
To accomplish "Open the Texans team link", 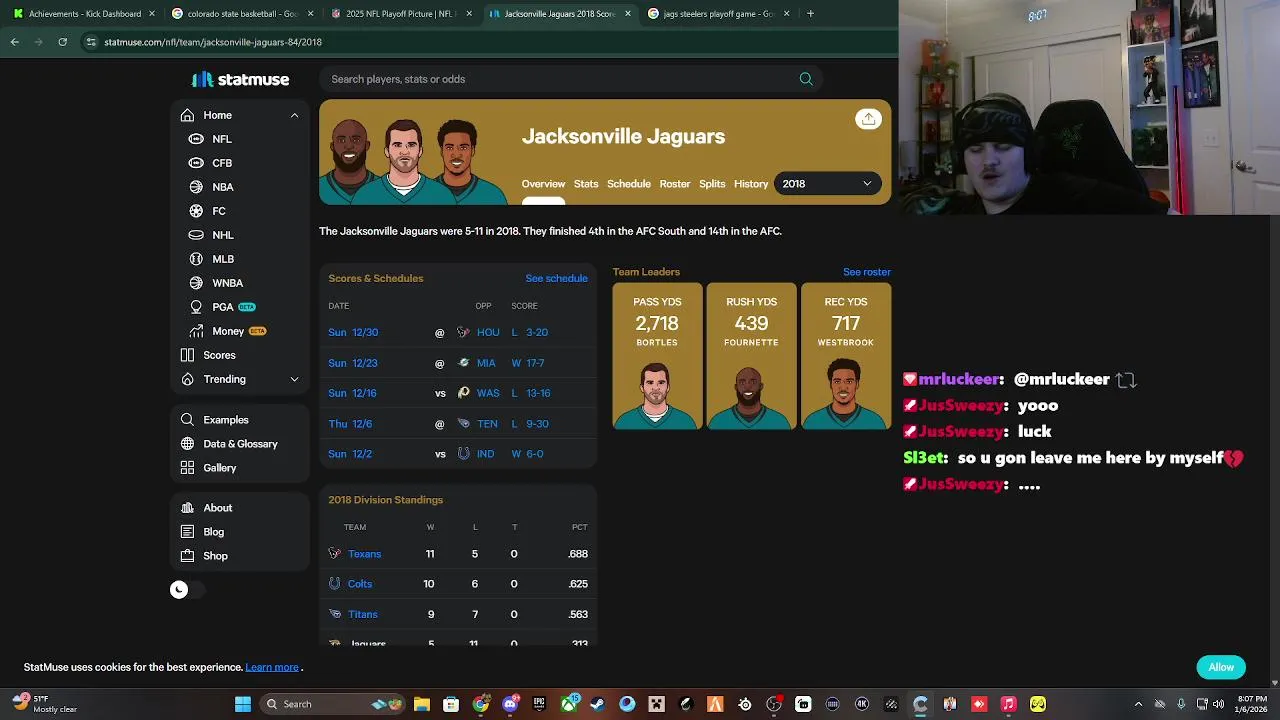I will click(x=364, y=554).
